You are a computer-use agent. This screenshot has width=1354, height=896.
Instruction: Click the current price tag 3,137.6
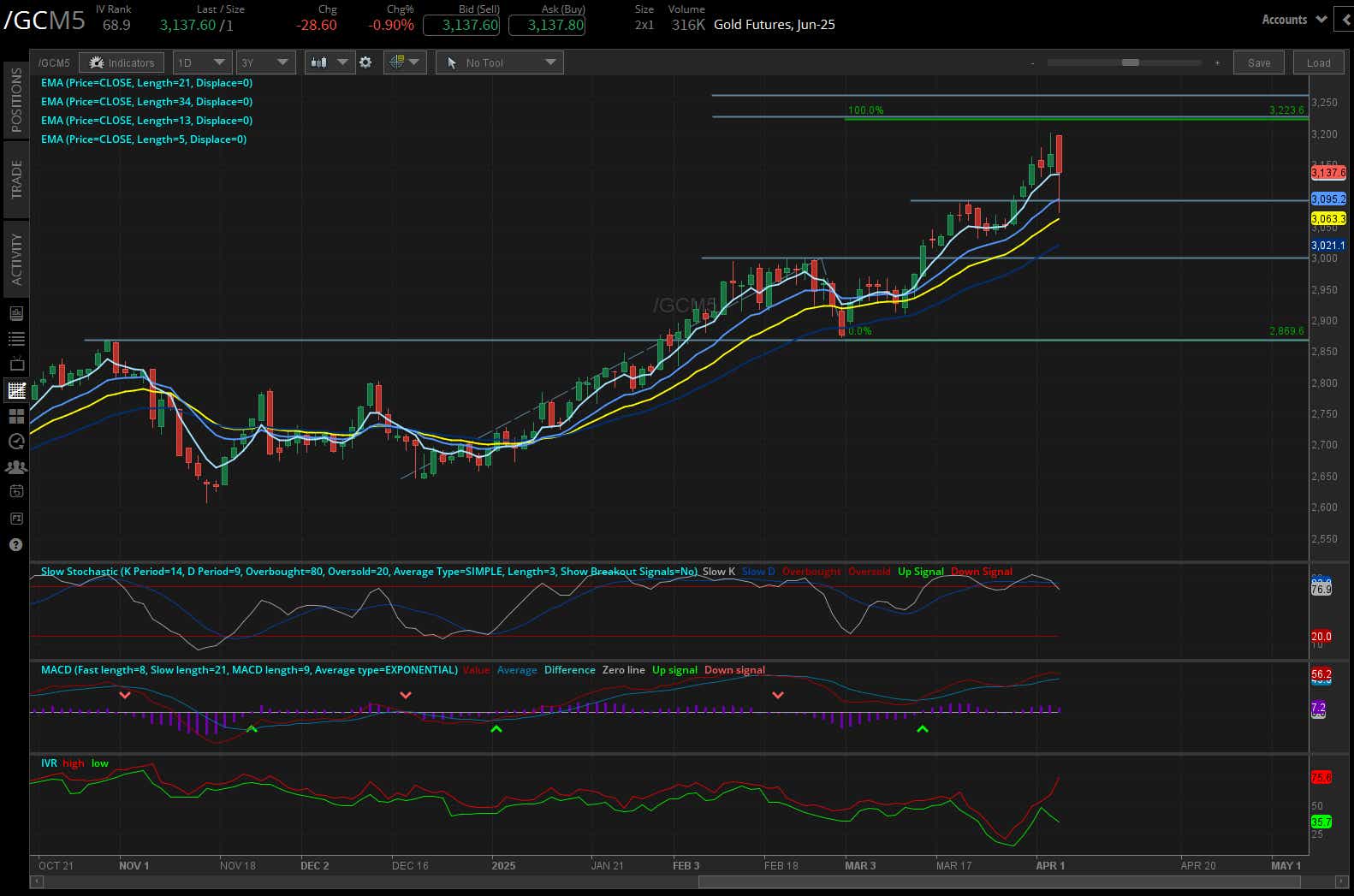pos(1328,173)
